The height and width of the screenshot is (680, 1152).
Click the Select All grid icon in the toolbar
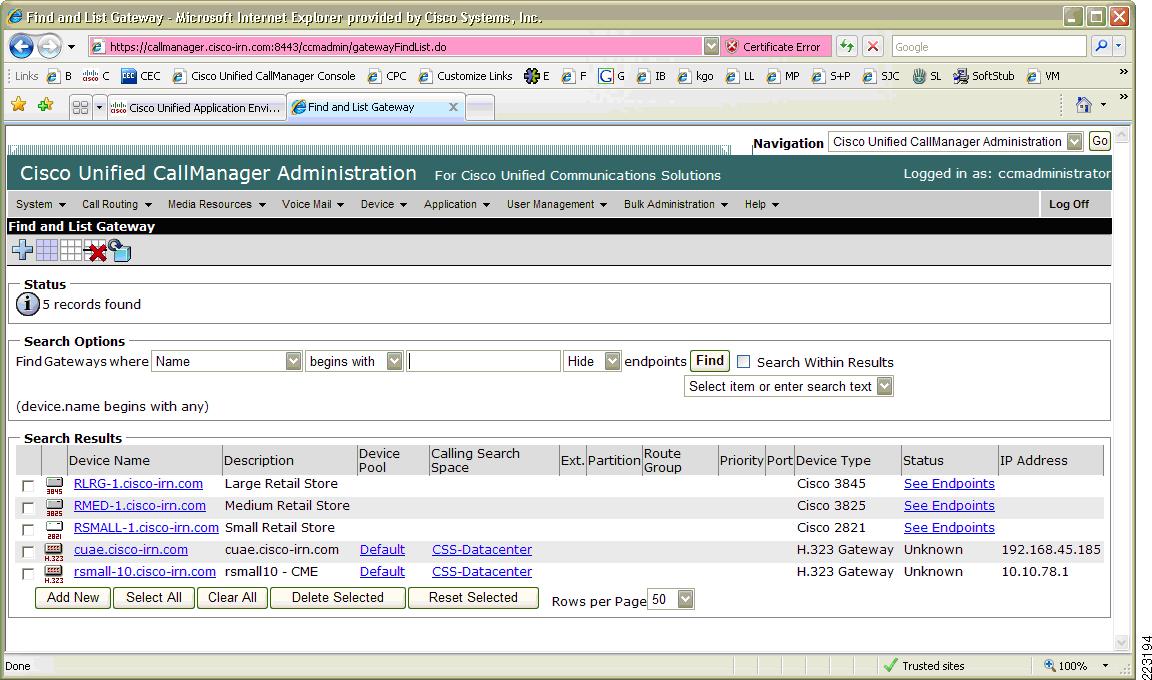tap(47, 250)
